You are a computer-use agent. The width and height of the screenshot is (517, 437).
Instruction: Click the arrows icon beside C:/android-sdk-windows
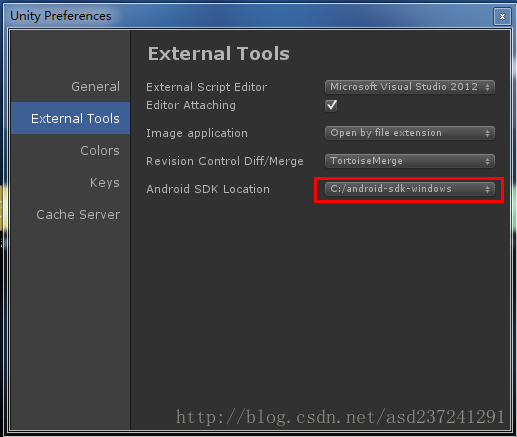click(487, 189)
